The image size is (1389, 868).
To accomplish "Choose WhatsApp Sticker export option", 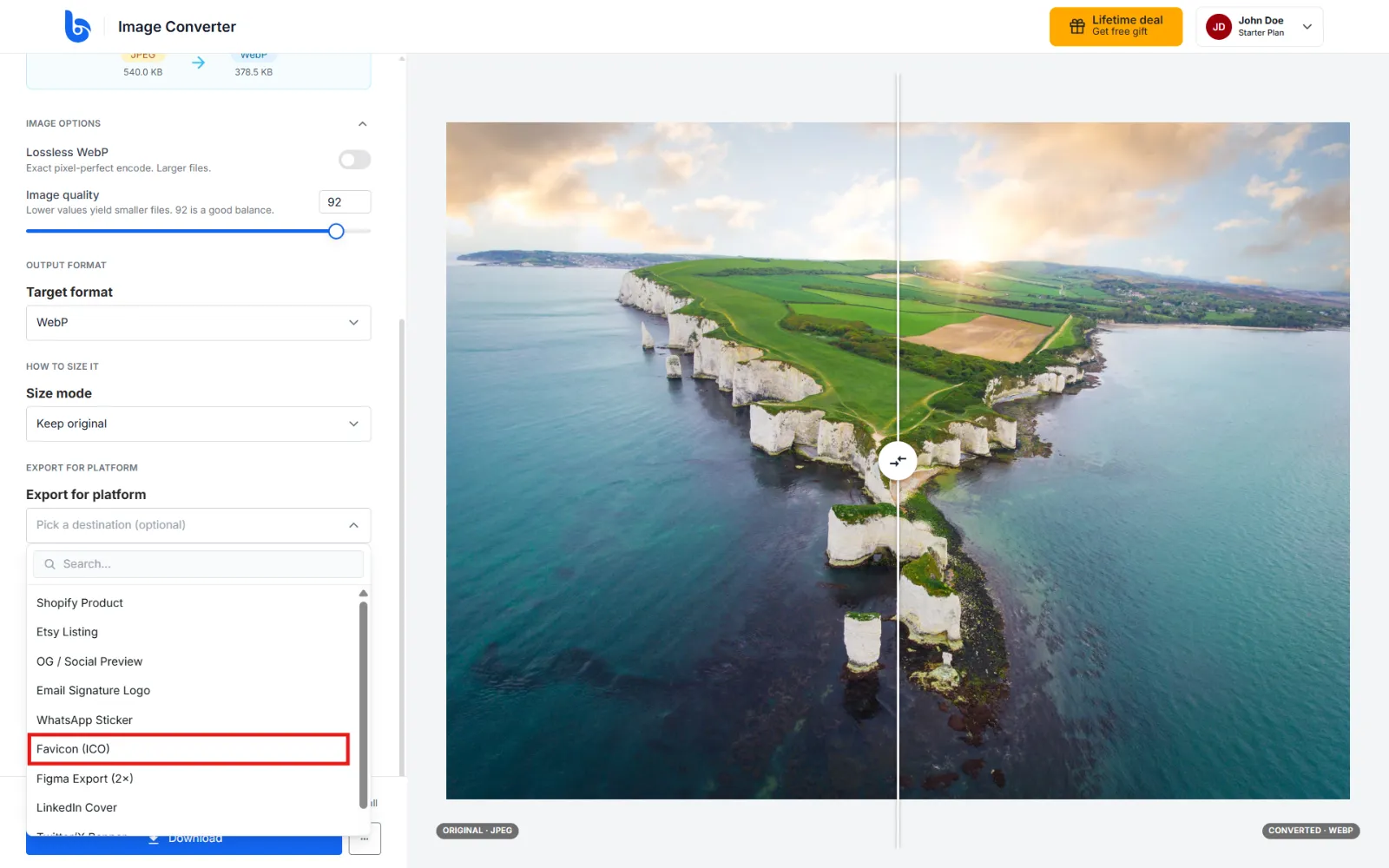I will pos(193,720).
